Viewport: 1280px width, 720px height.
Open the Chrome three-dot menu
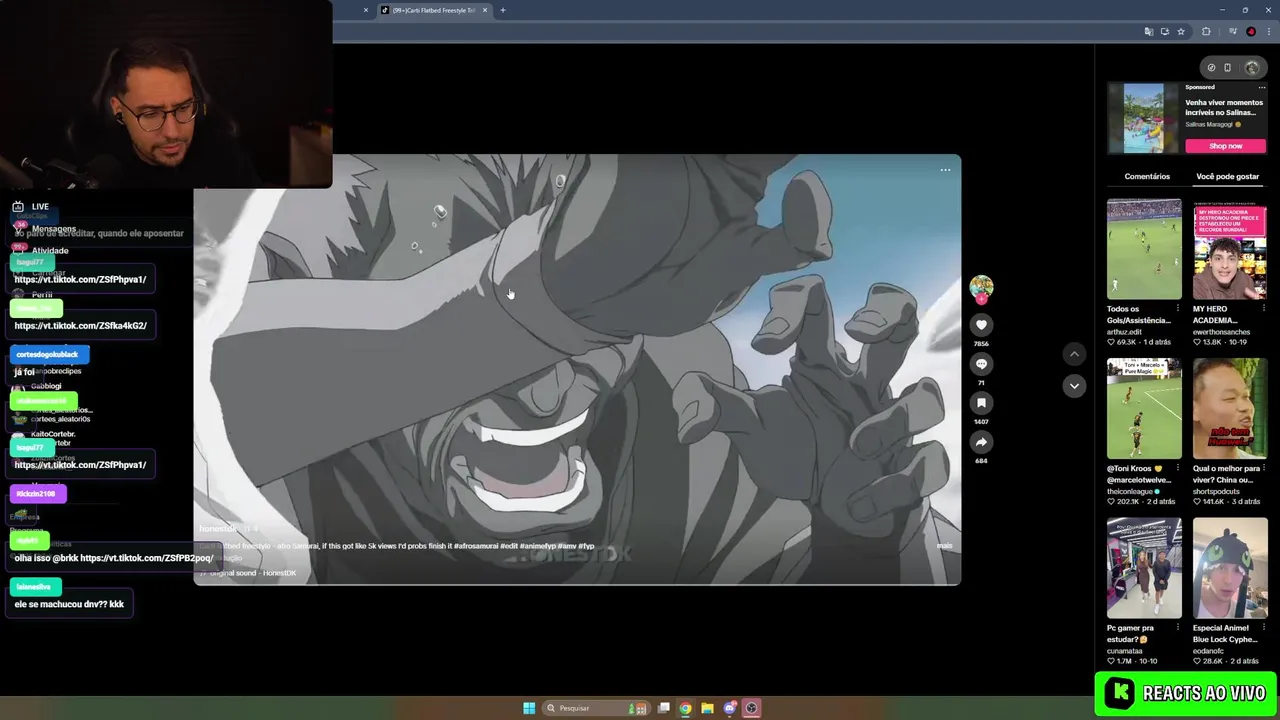[x=1269, y=32]
